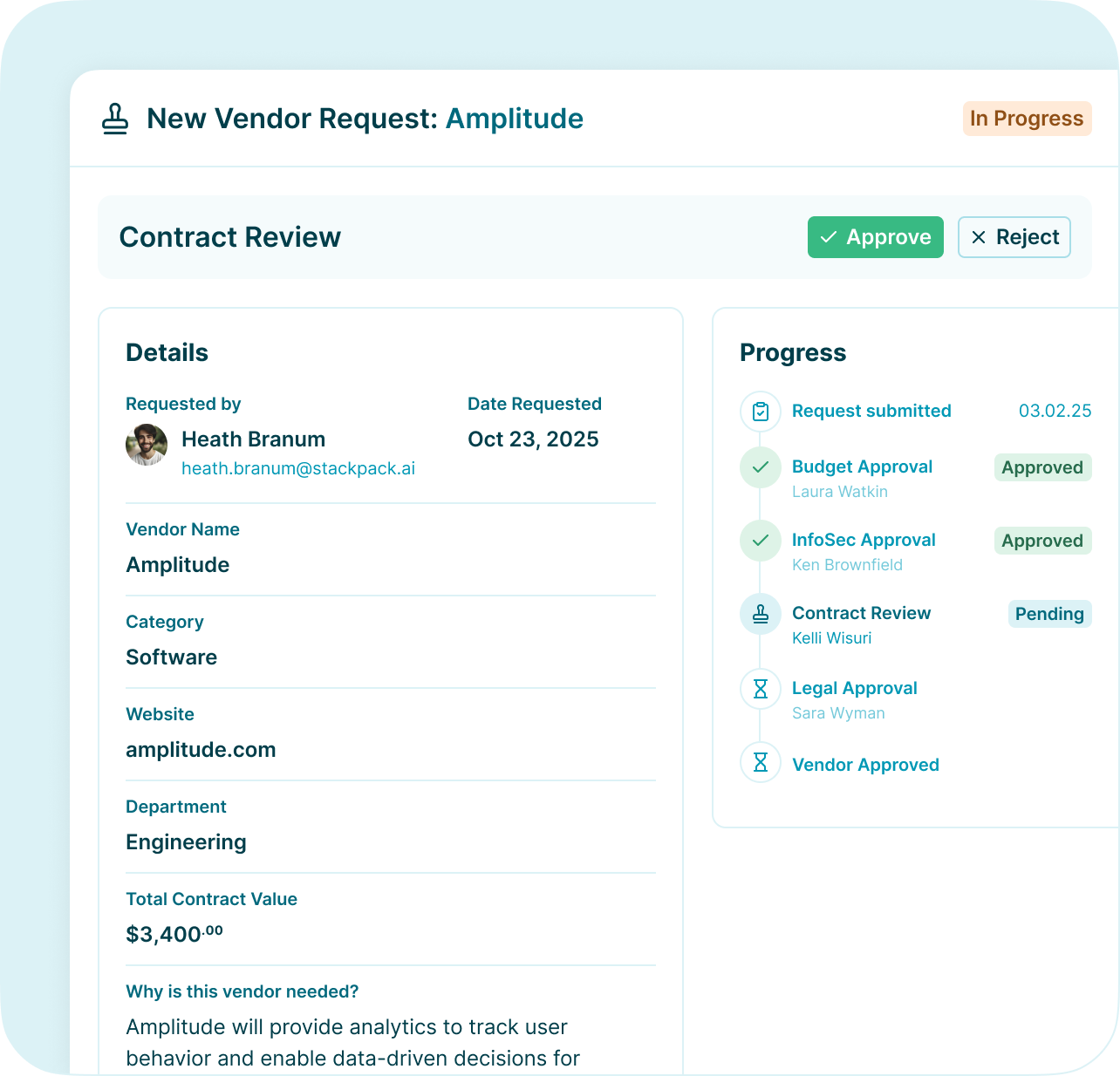This screenshot has width=1120, height=1076.
Task: Click Heath Branum's avatar photo
Action: point(147,445)
